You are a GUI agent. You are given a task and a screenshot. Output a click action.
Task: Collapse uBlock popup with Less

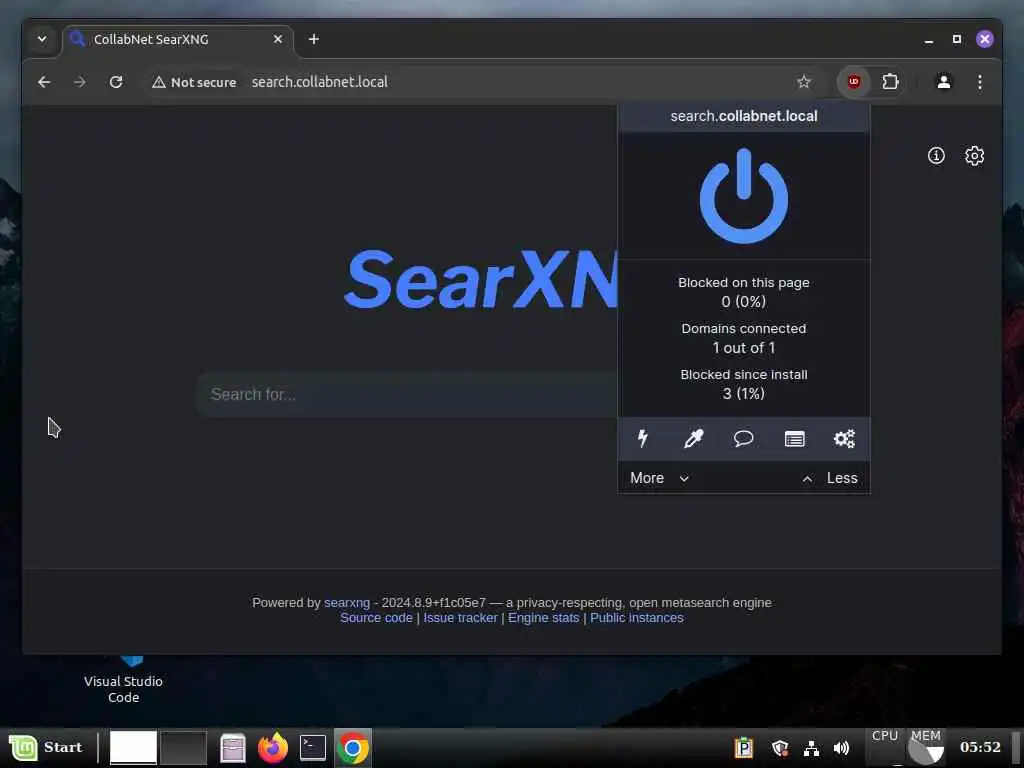click(x=830, y=478)
